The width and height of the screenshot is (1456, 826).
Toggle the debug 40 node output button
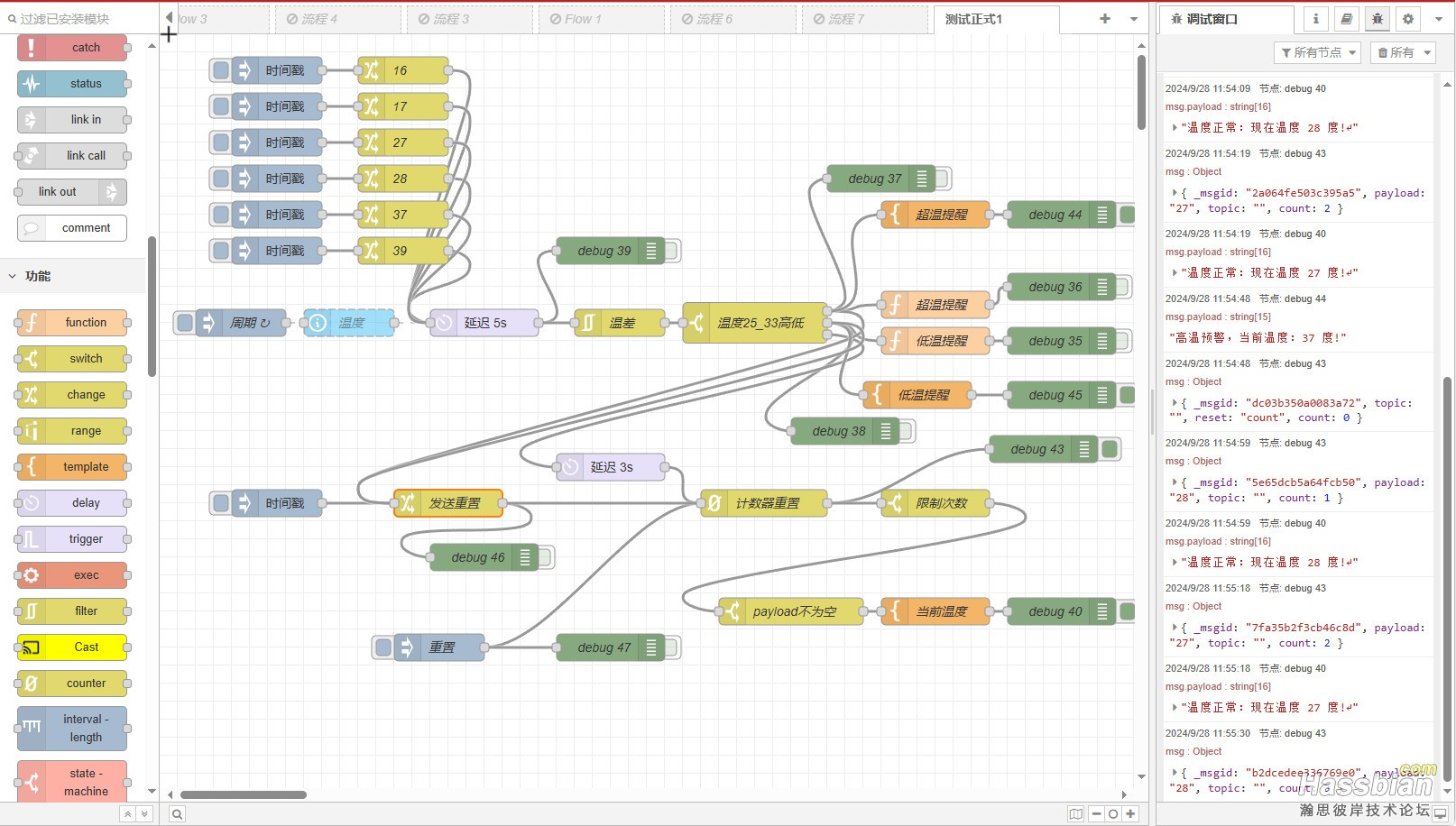(x=1126, y=611)
